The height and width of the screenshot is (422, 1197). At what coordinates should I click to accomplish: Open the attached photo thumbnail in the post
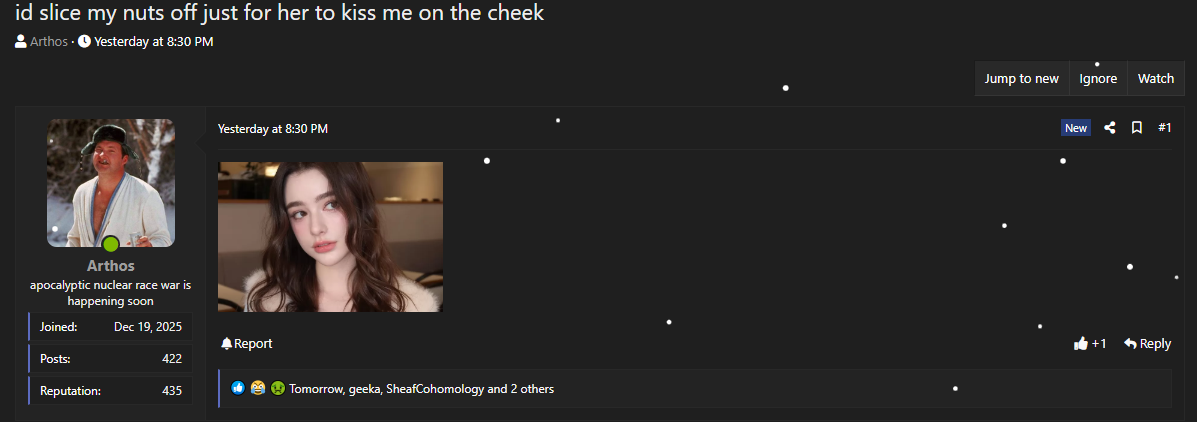[x=330, y=237]
